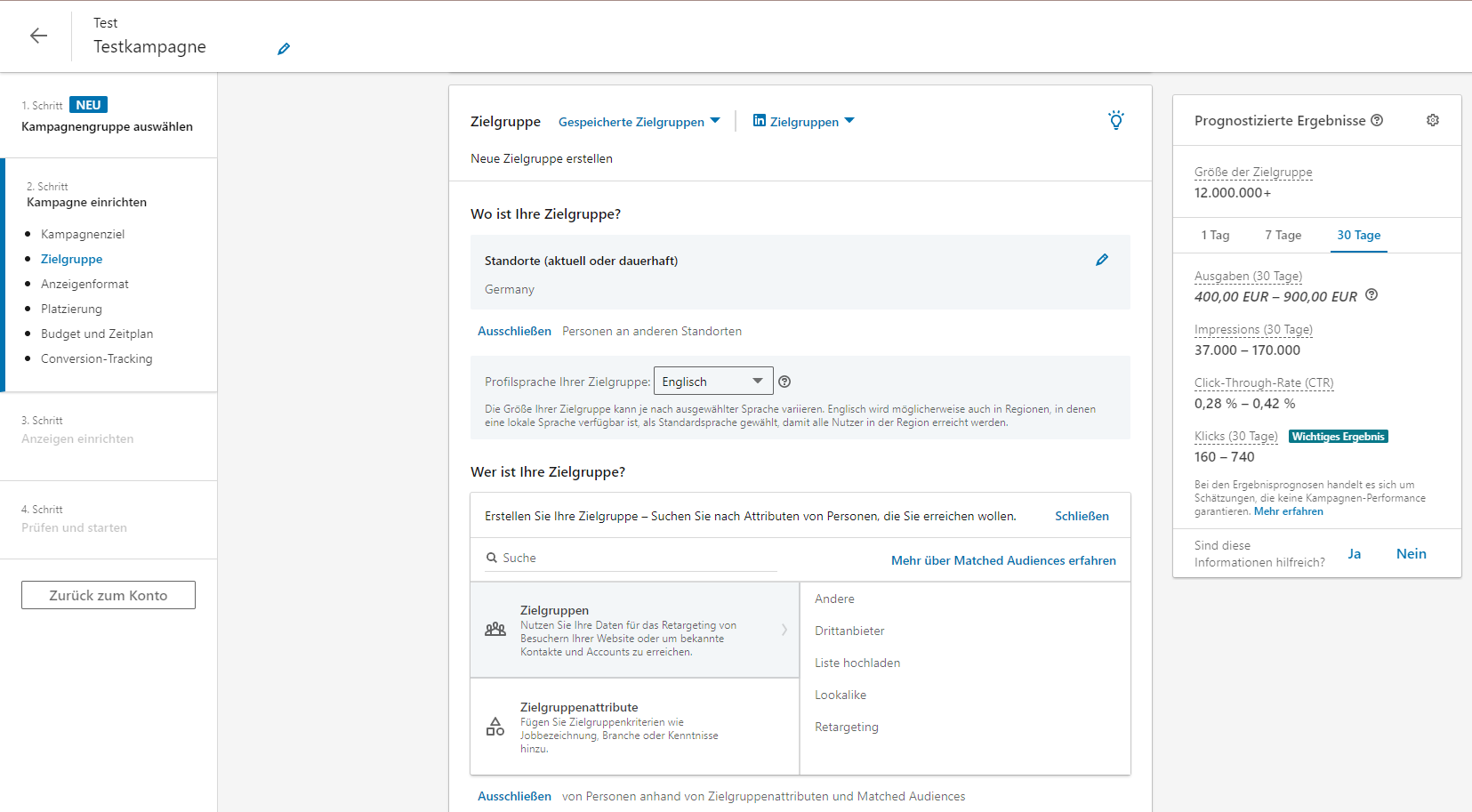Click the lightbulb tips icon
Image resolution: width=1472 pixels, height=812 pixels.
(1116, 120)
